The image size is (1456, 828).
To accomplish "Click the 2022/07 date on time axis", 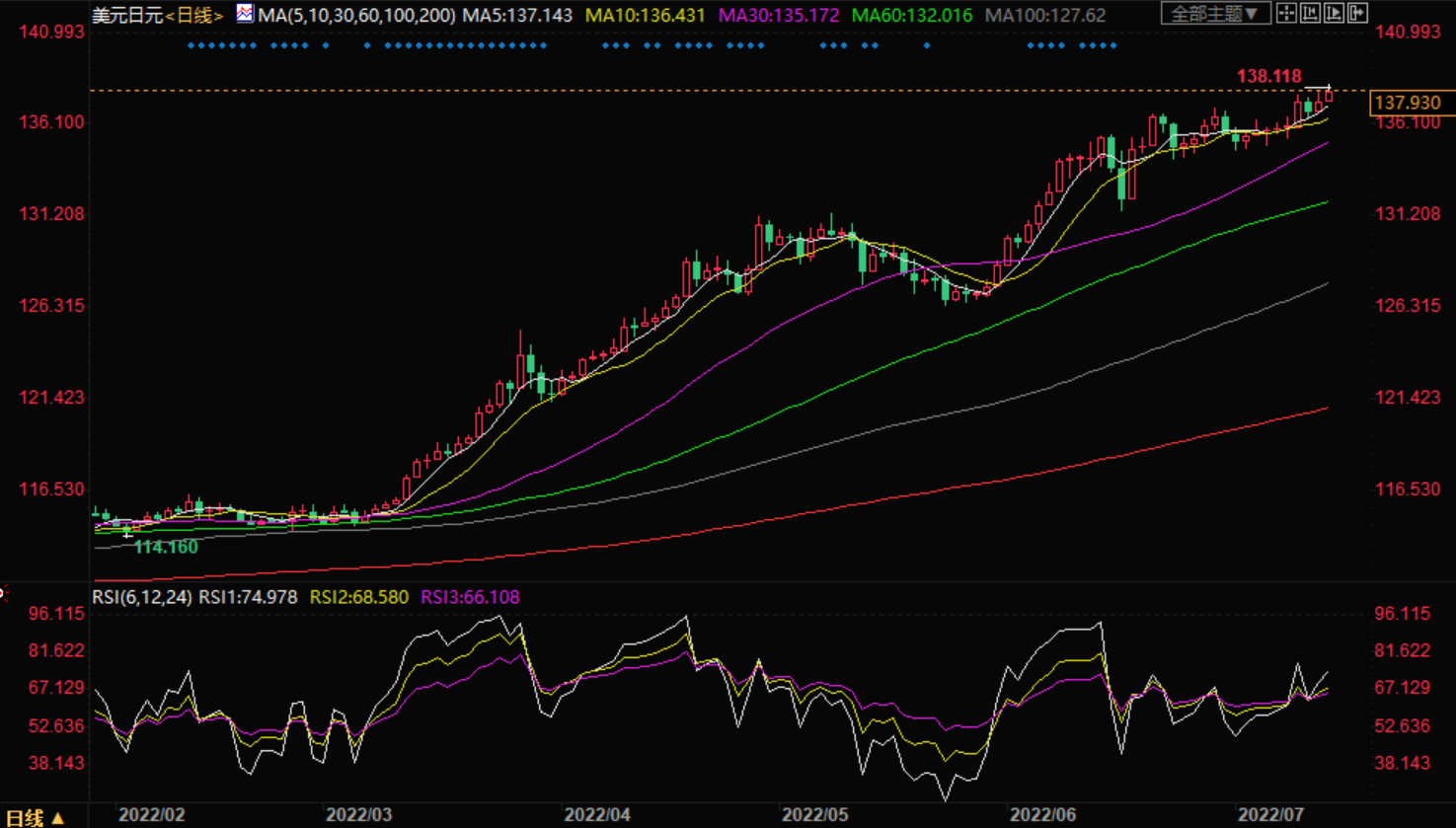I will click(1271, 815).
